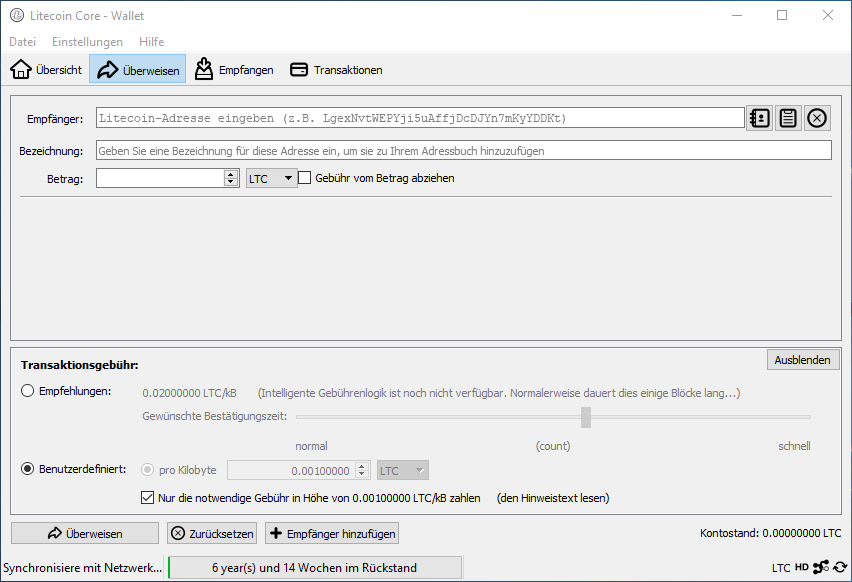The height and width of the screenshot is (582, 852).
Task: Uncheck Nur die notwendige Gebühr option
Action: (149, 498)
